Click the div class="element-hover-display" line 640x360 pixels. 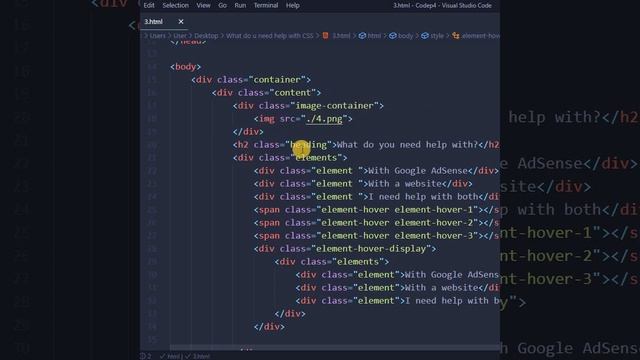point(345,249)
